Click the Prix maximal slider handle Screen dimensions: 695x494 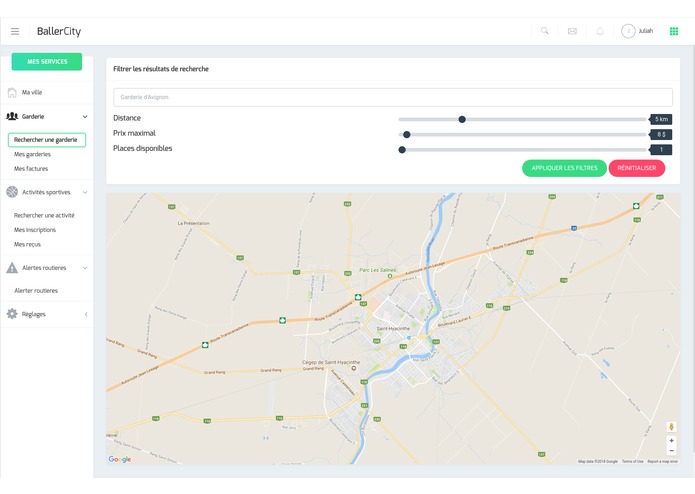(x=406, y=135)
